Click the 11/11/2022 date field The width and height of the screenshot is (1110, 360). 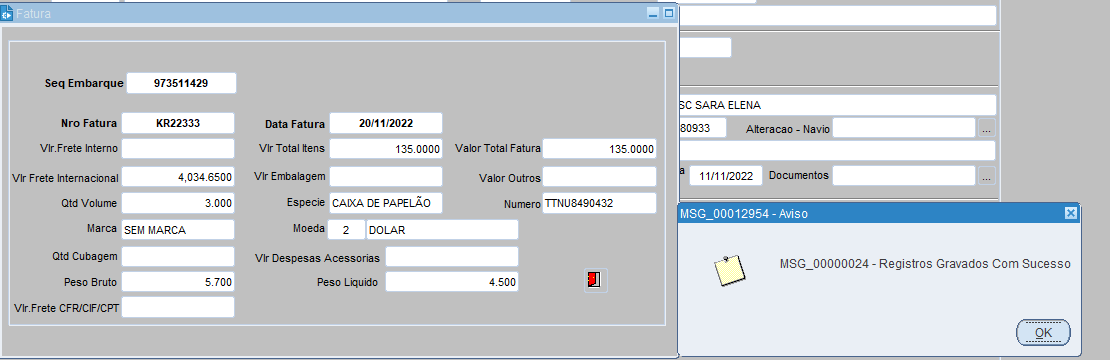[x=726, y=175]
